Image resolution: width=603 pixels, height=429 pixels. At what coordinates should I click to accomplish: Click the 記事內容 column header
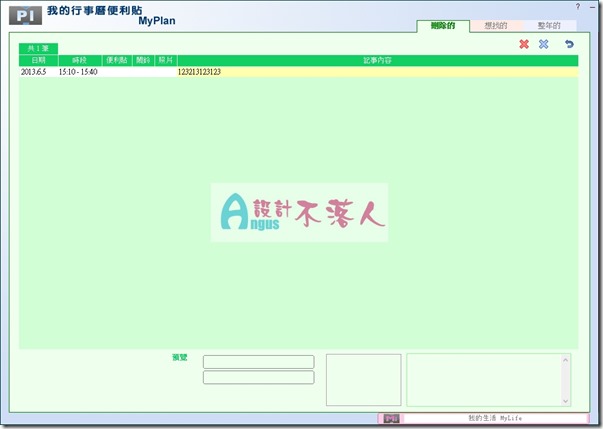377,61
